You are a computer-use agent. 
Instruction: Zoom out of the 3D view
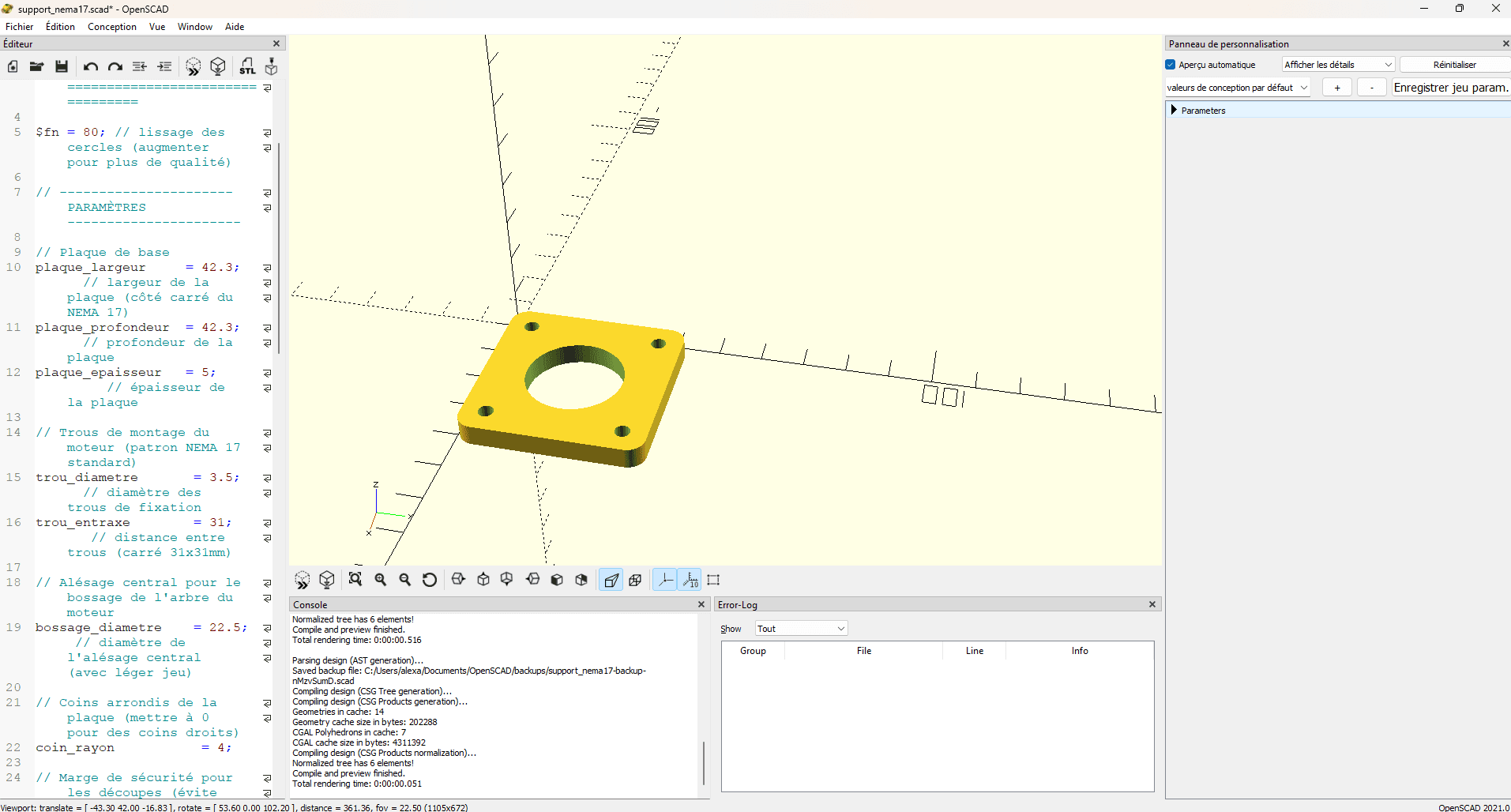pyautogui.click(x=405, y=580)
